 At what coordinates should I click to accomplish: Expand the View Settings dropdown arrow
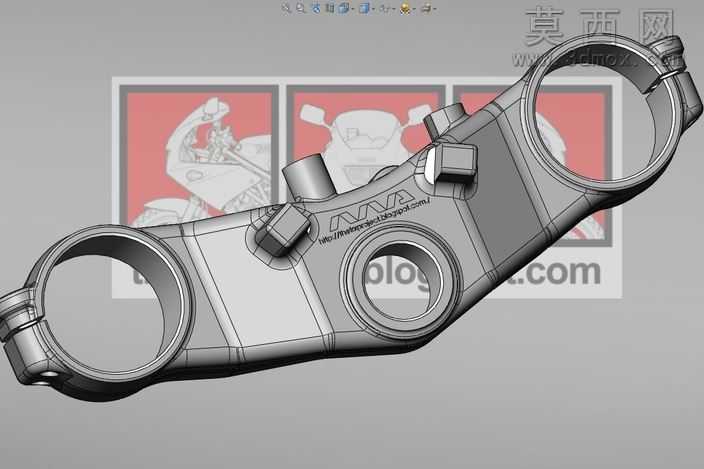point(435,9)
